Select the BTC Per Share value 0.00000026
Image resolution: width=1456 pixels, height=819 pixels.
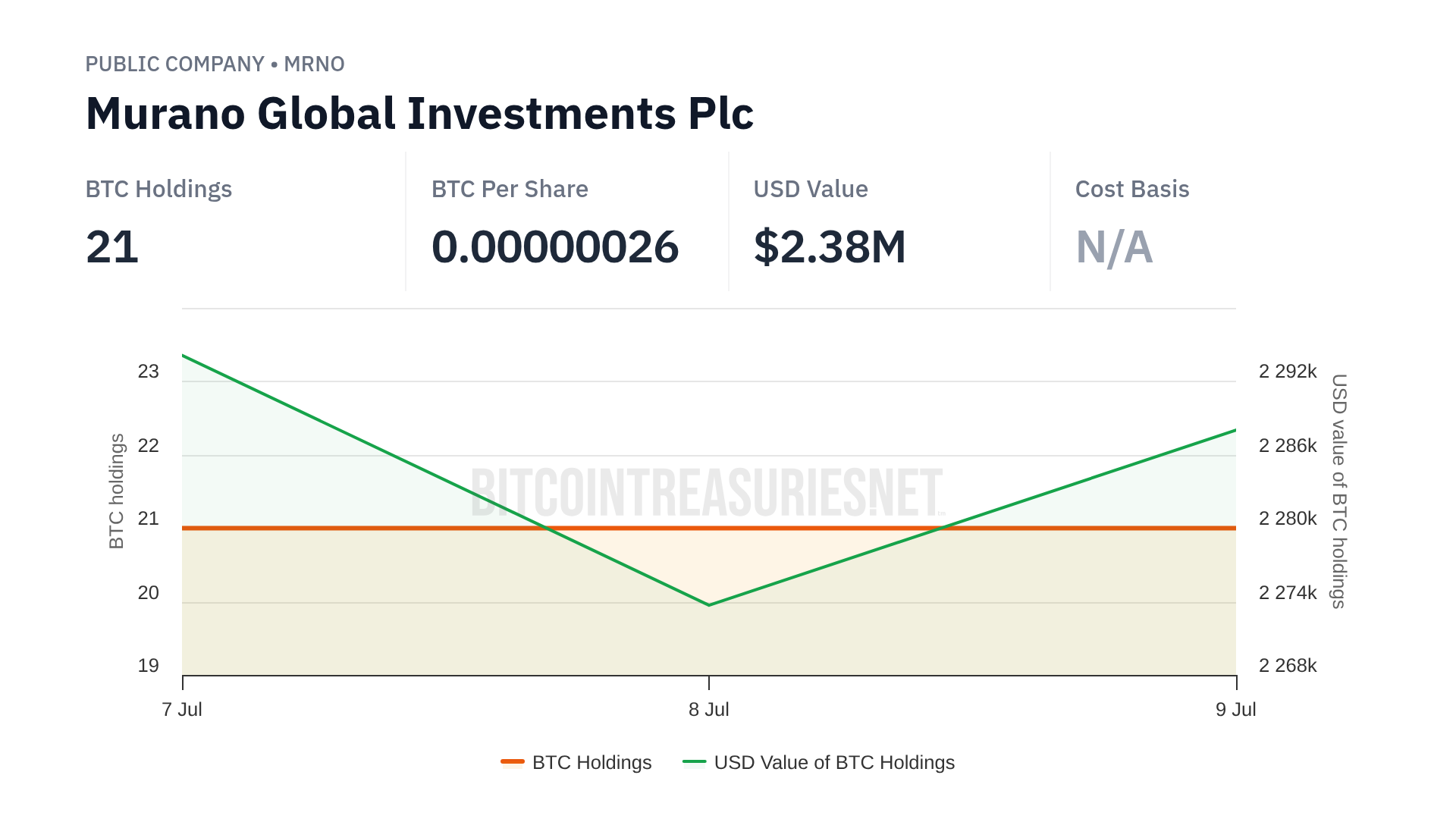click(554, 247)
